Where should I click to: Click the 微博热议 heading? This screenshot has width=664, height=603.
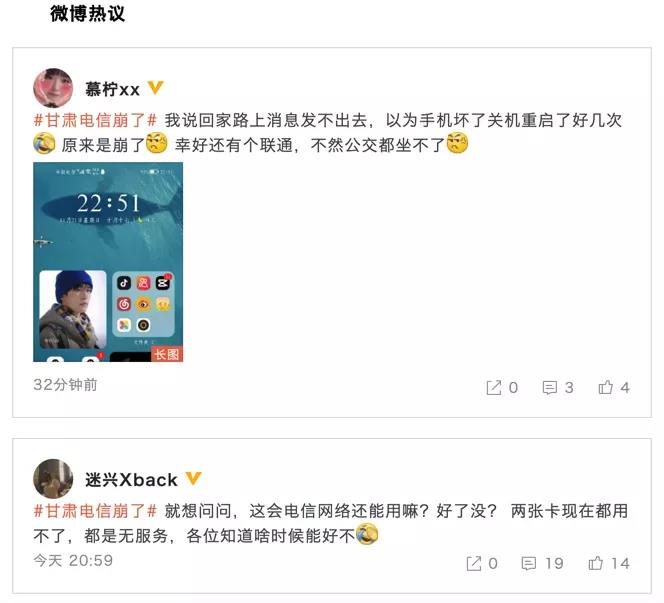tap(87, 13)
